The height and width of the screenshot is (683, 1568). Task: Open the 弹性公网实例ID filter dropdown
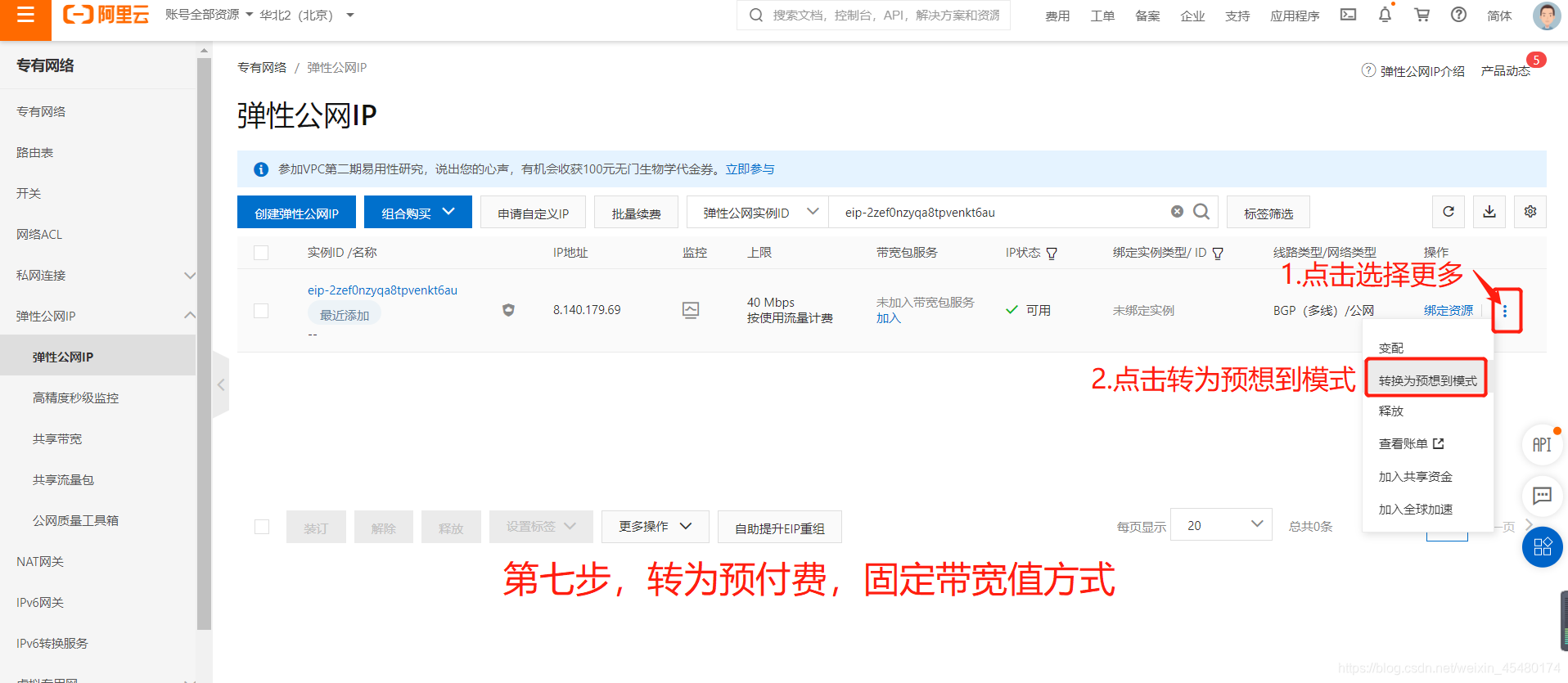(x=757, y=212)
